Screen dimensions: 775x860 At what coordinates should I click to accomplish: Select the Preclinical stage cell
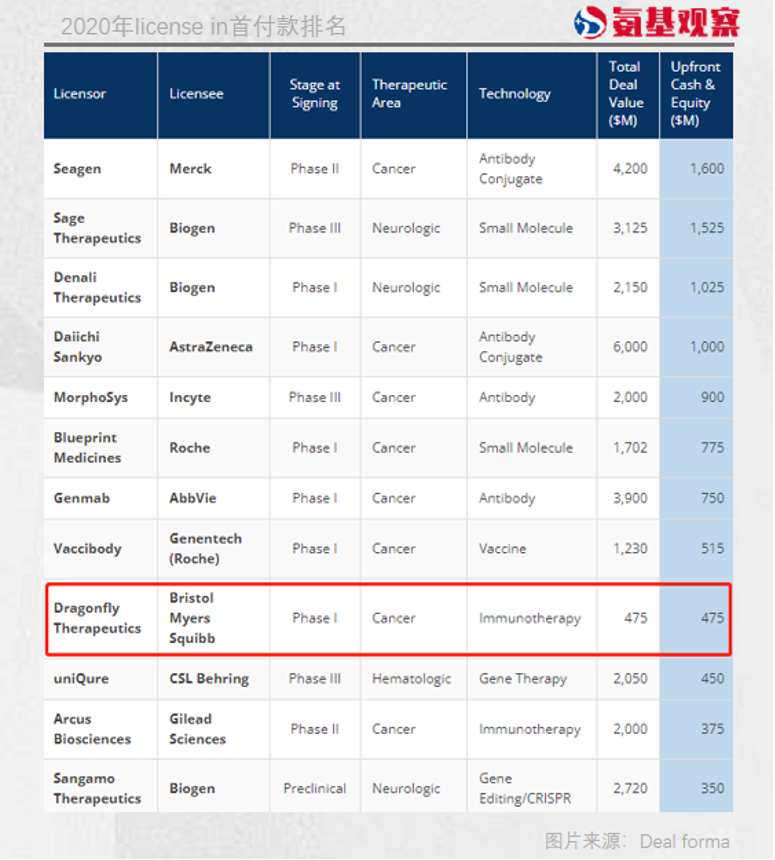coord(315,788)
